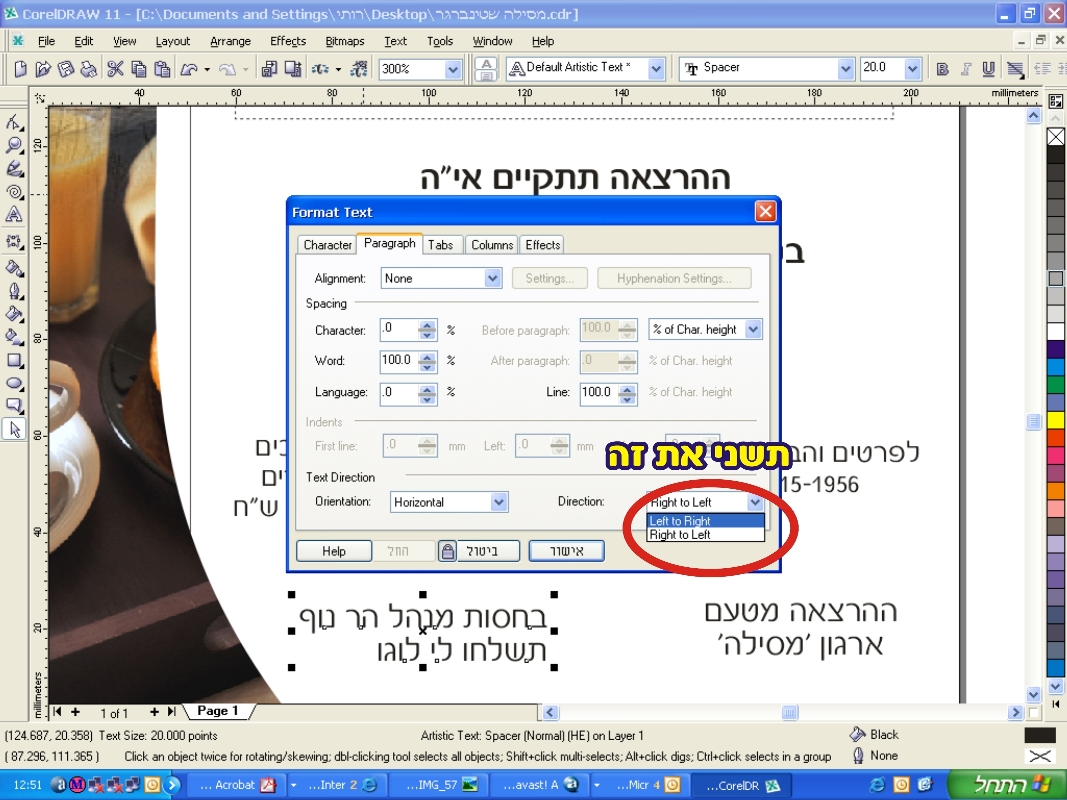Choose Left to Right in Direction list
The height and width of the screenshot is (800, 1067).
tap(706, 521)
